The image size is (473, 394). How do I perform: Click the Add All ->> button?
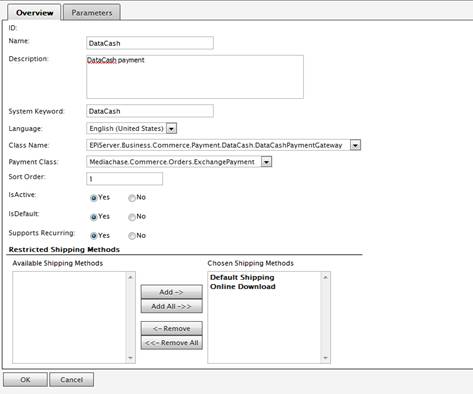pyautogui.click(x=172, y=306)
